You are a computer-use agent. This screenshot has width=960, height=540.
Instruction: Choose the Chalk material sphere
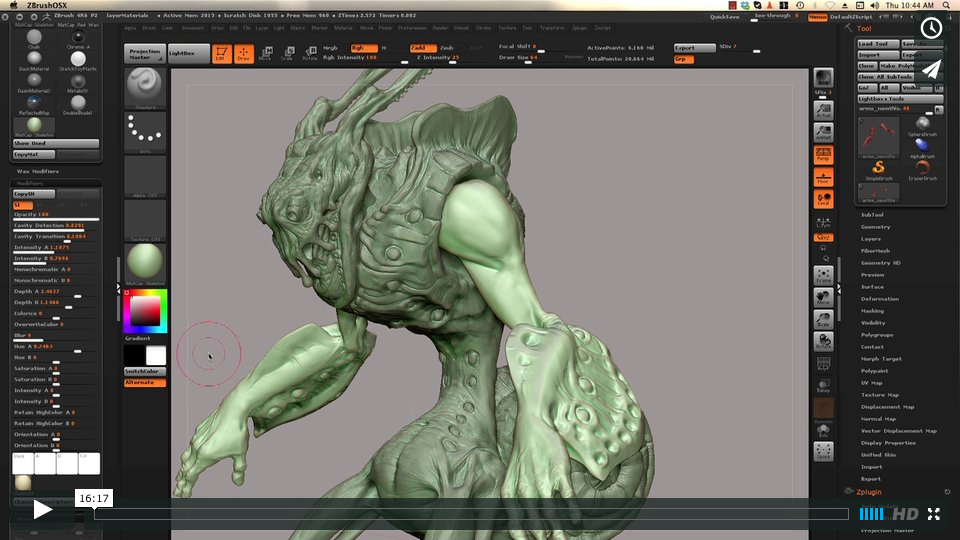(x=34, y=39)
